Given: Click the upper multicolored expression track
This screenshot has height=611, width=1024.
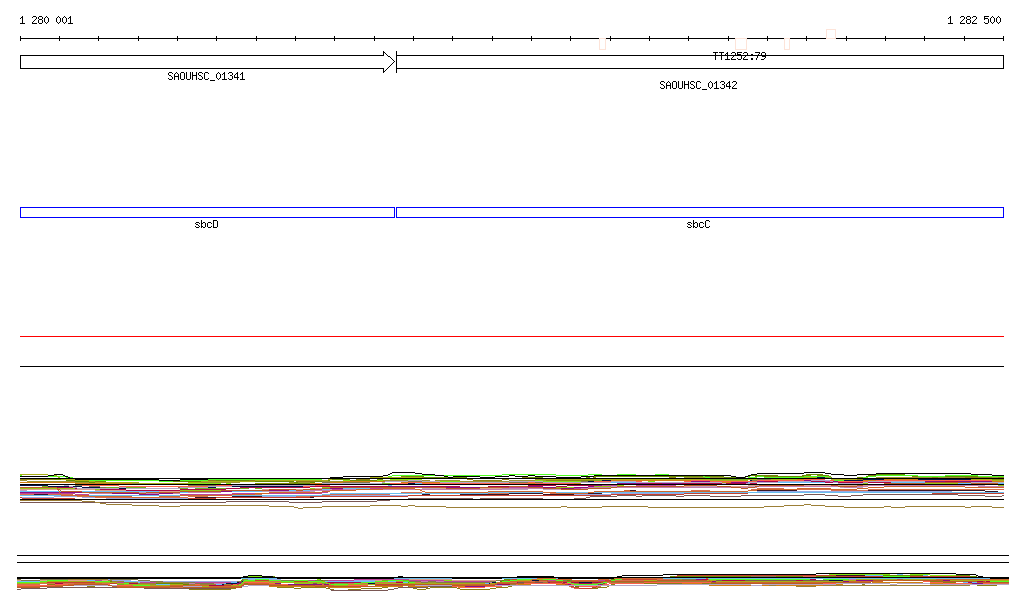Looking at the screenshot, I should pyautogui.click(x=512, y=487).
